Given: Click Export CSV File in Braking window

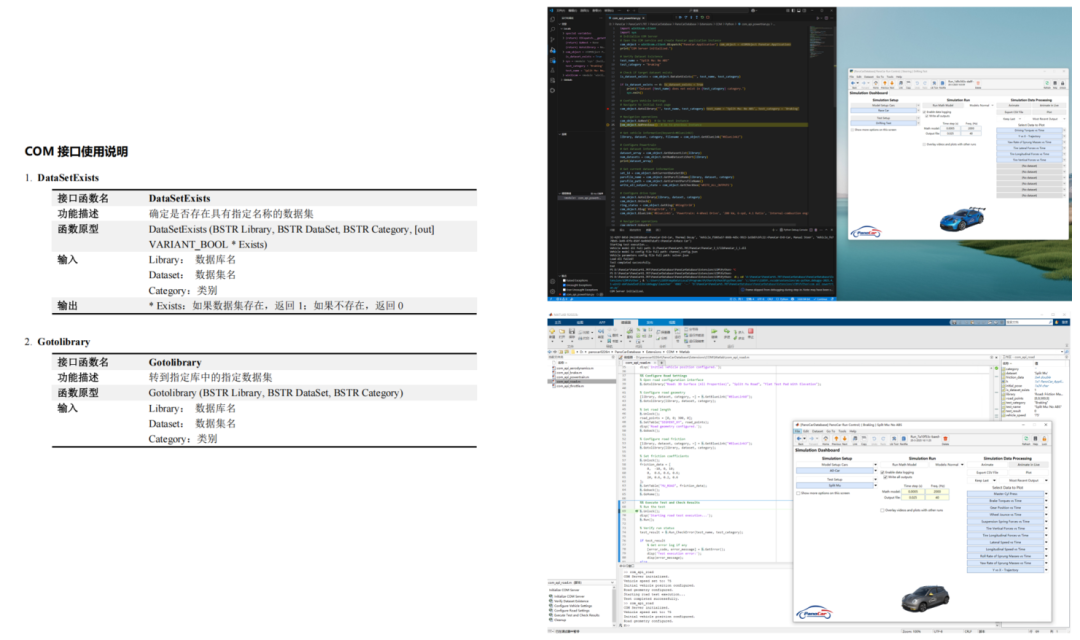Looking at the screenshot, I should point(987,473).
